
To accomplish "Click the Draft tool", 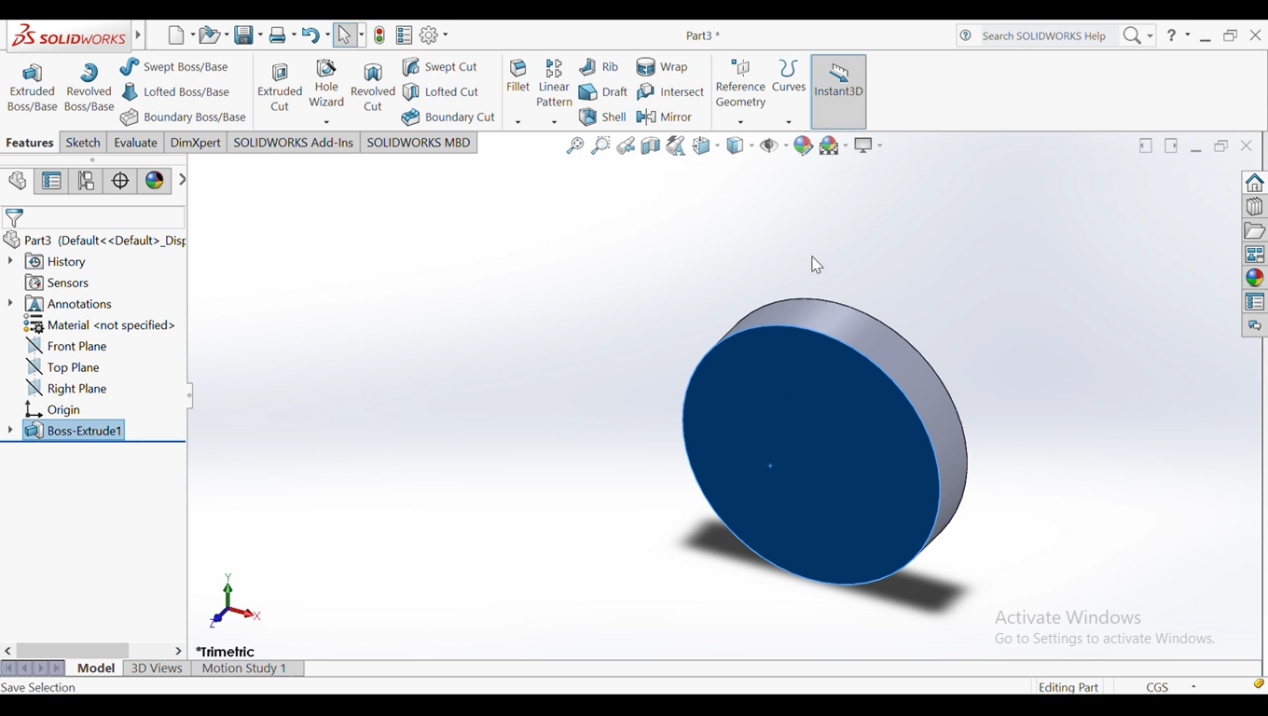I will tap(603, 92).
